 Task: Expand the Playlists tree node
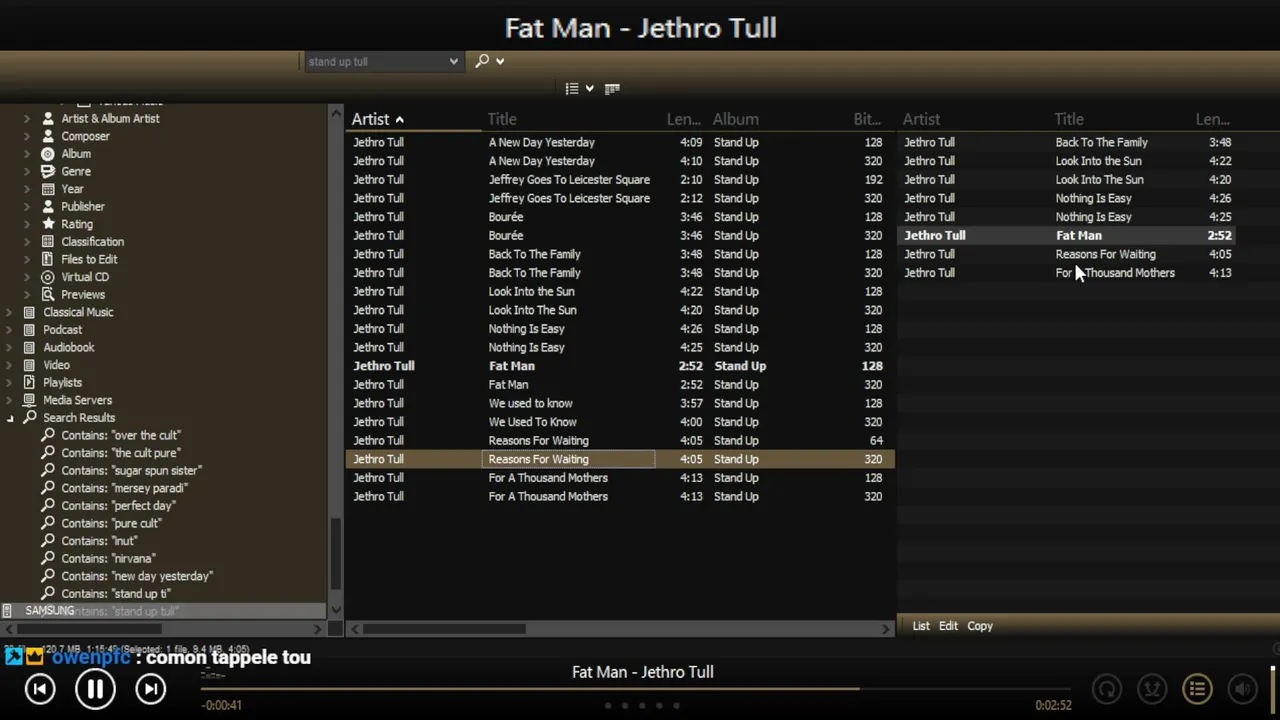point(10,382)
